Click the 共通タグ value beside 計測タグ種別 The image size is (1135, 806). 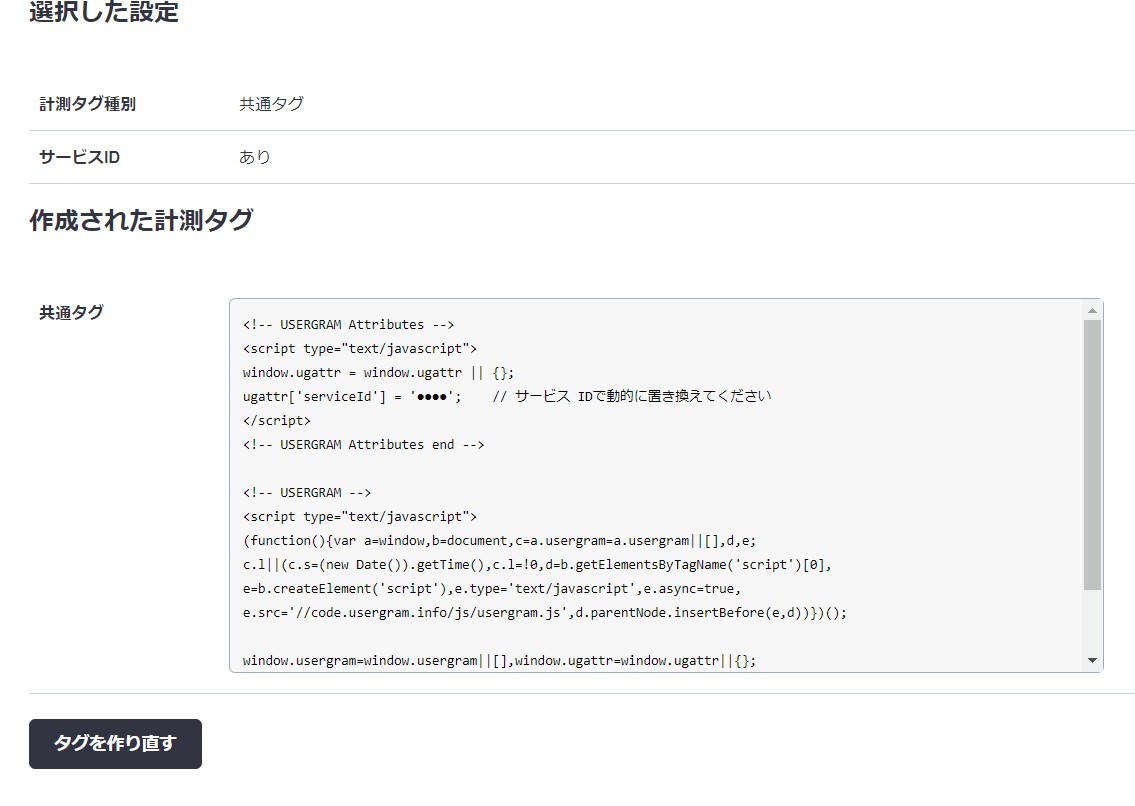(271, 104)
